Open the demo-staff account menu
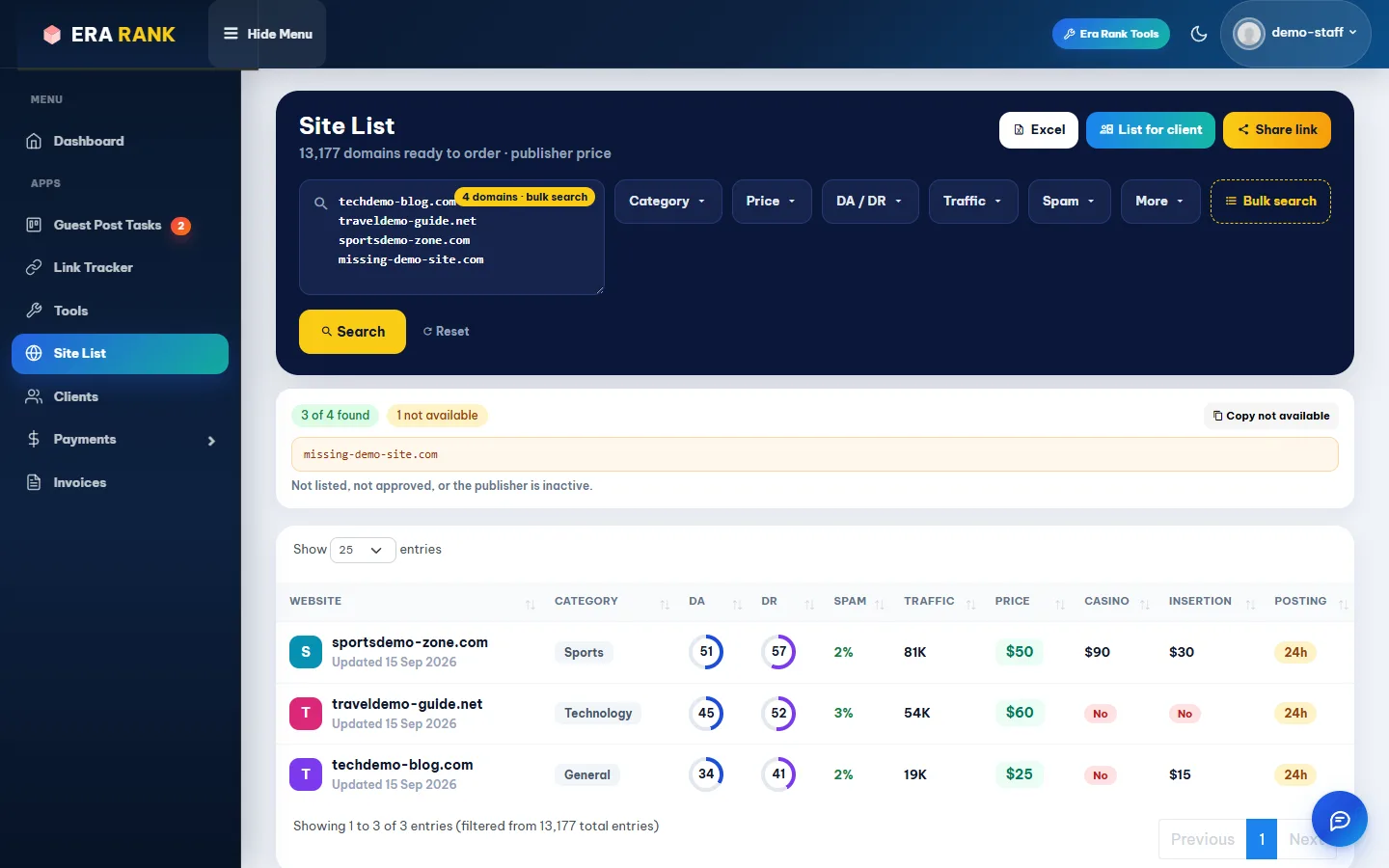The width and height of the screenshot is (1389, 868). [x=1295, y=34]
